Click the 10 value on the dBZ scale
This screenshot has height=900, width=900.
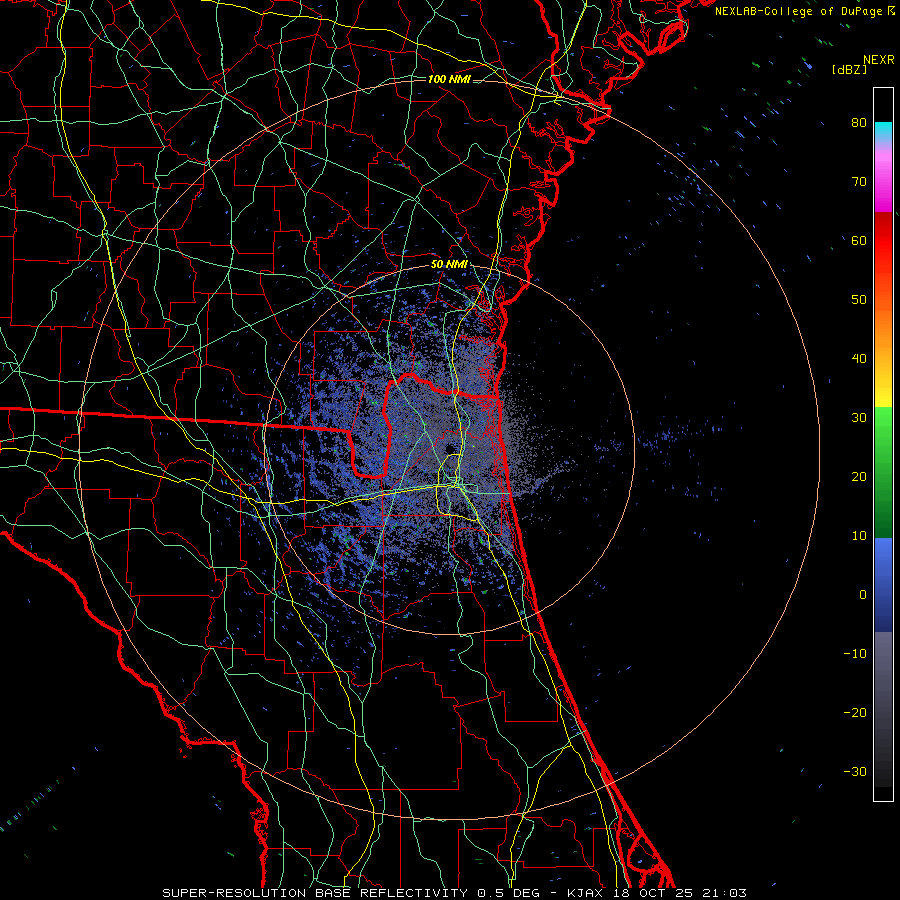[859, 536]
